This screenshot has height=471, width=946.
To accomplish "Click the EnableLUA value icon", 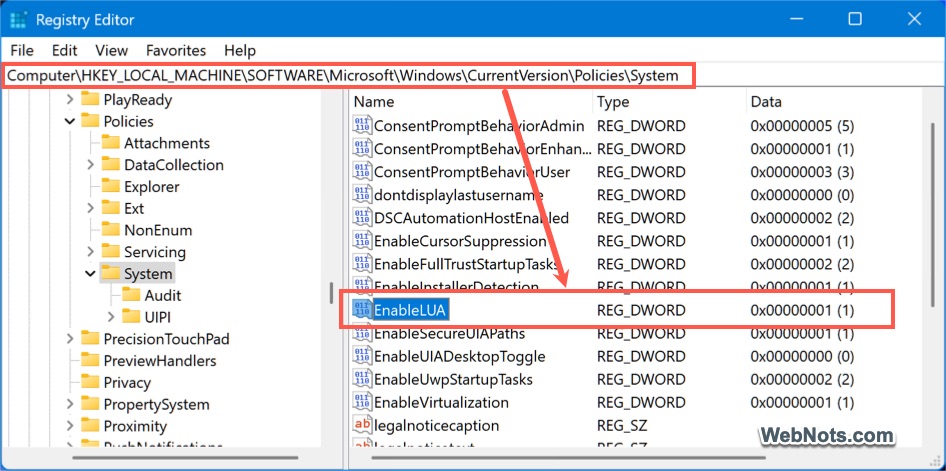I will tap(362, 310).
